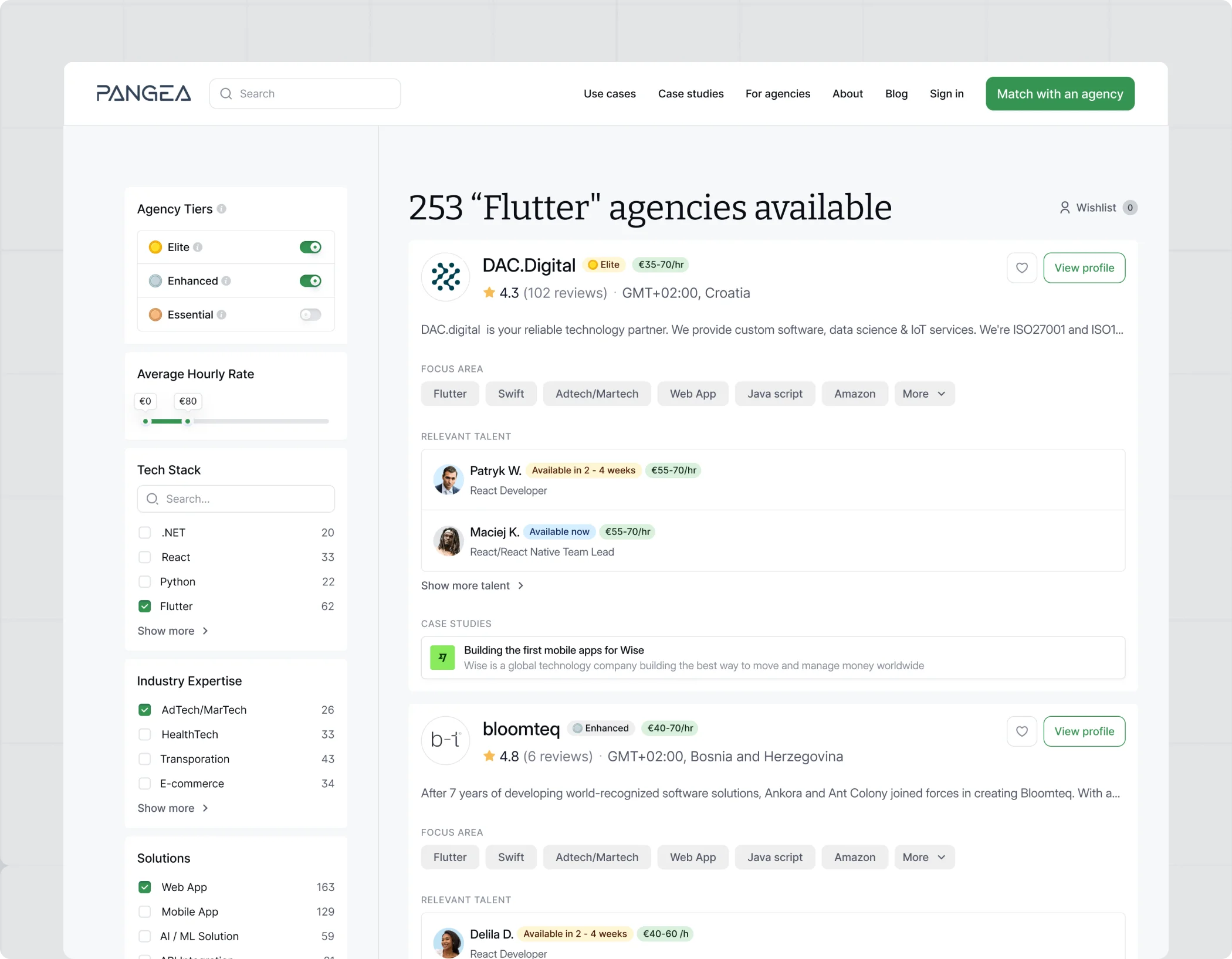The width and height of the screenshot is (1232, 959).
Task: Open the Wishlist user icon
Action: [1064, 208]
